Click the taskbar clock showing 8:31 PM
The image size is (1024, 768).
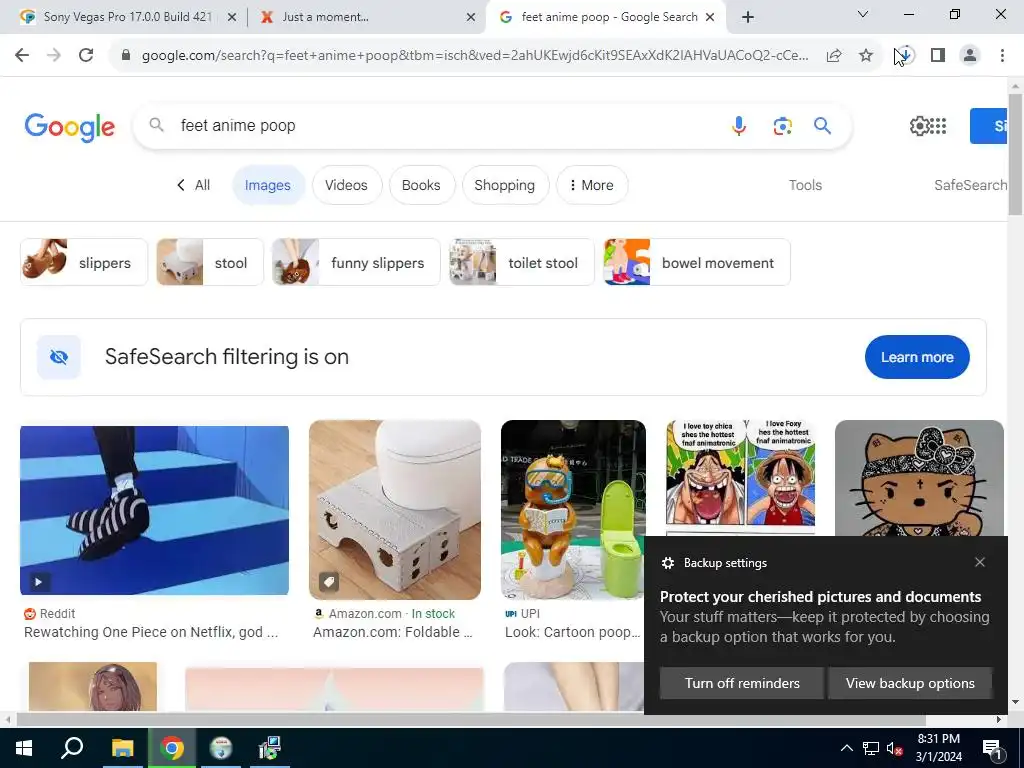(x=938, y=748)
